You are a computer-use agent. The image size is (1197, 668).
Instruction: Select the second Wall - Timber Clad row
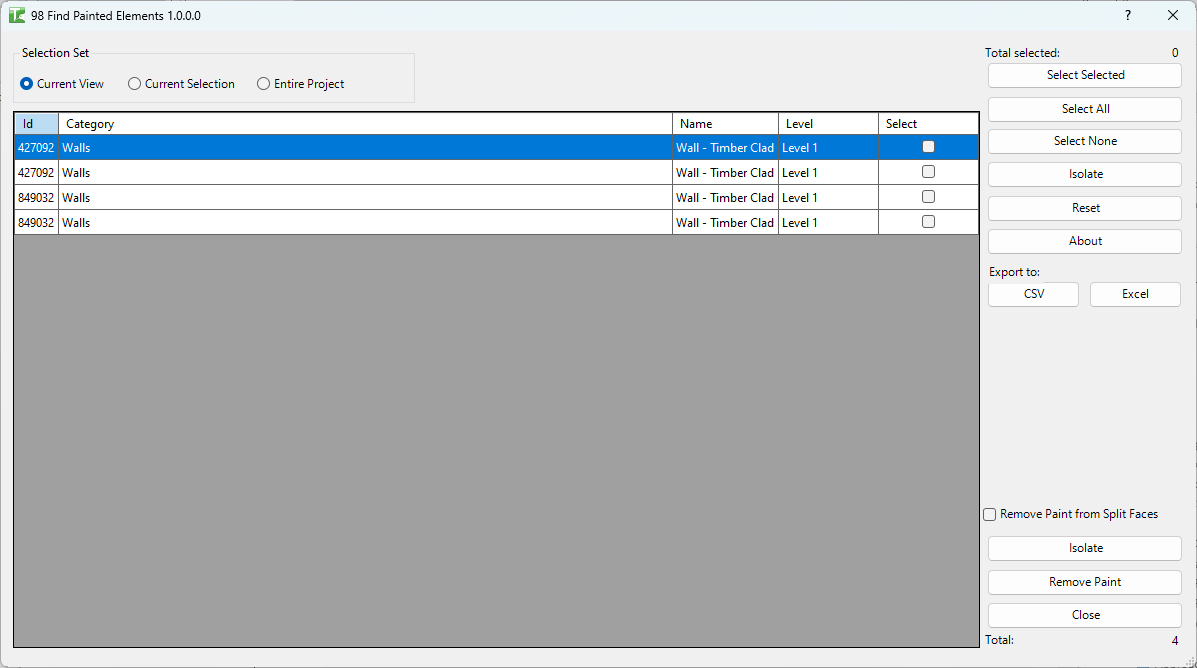click(400, 171)
